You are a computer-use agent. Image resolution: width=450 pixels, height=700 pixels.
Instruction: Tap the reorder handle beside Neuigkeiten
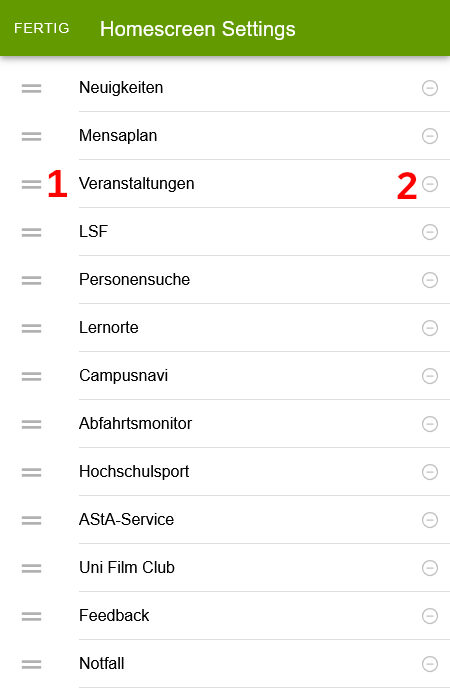point(31,88)
